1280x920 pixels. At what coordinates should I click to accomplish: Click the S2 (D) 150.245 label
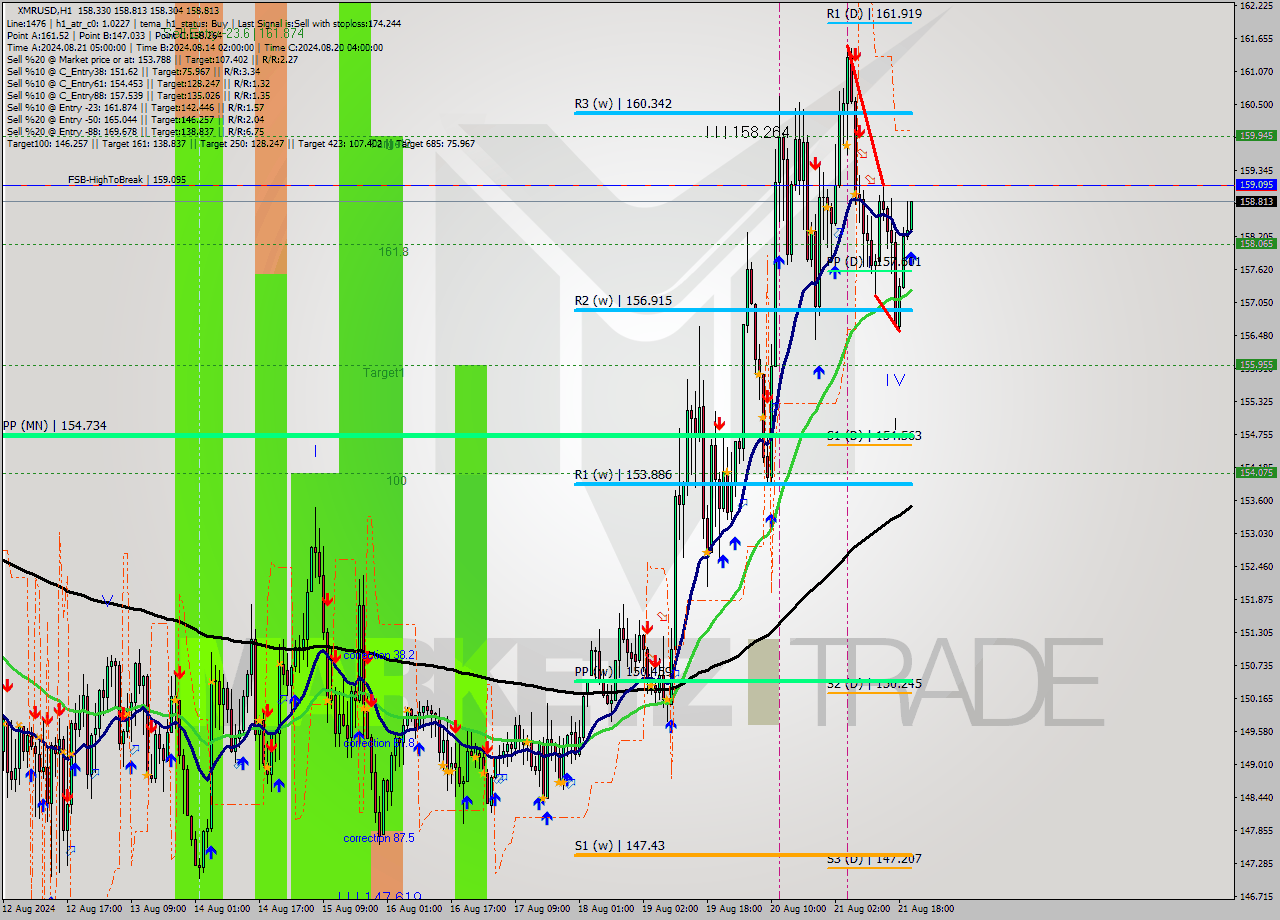click(x=874, y=684)
